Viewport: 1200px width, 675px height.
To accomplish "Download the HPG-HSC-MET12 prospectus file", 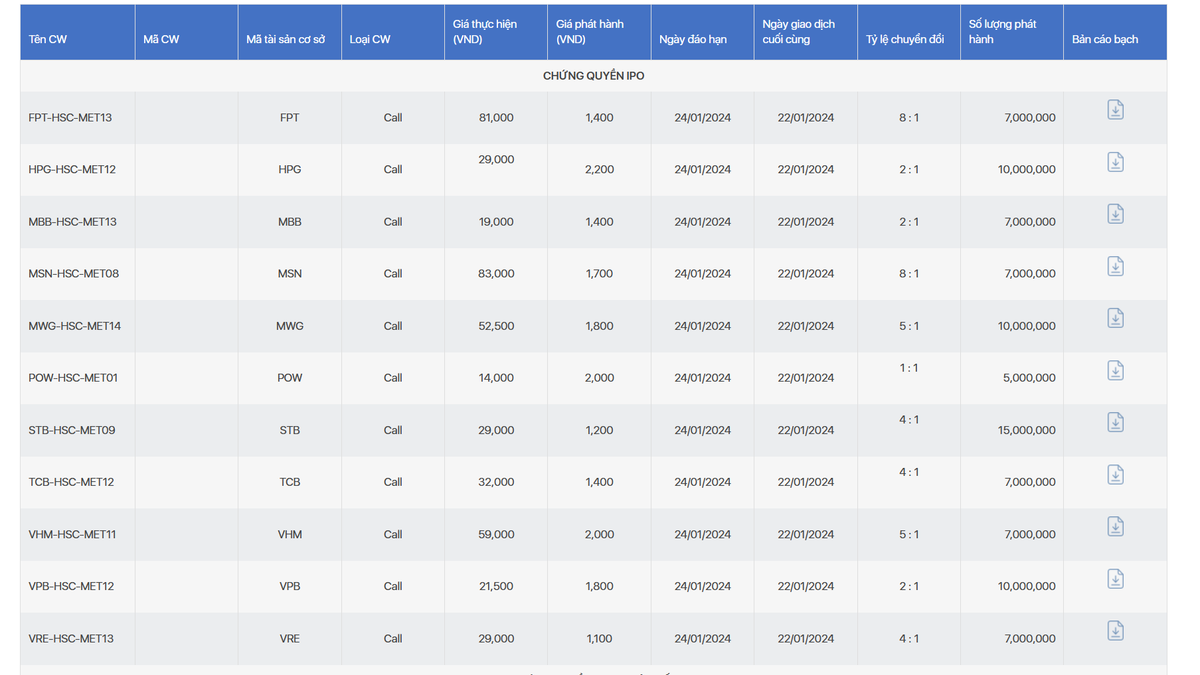I will [1115, 162].
